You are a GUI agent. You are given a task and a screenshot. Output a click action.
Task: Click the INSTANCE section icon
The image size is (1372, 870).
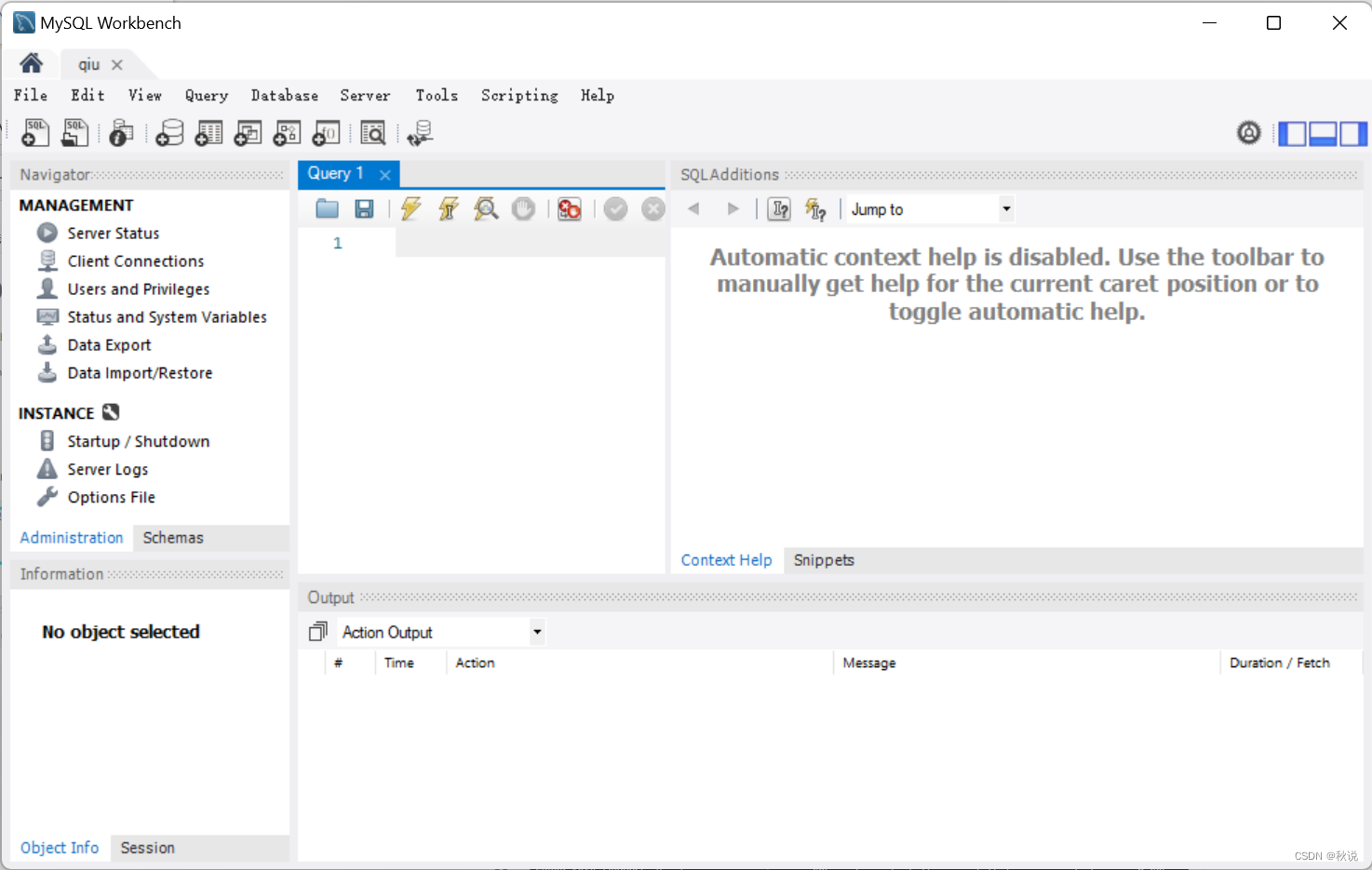point(111,412)
